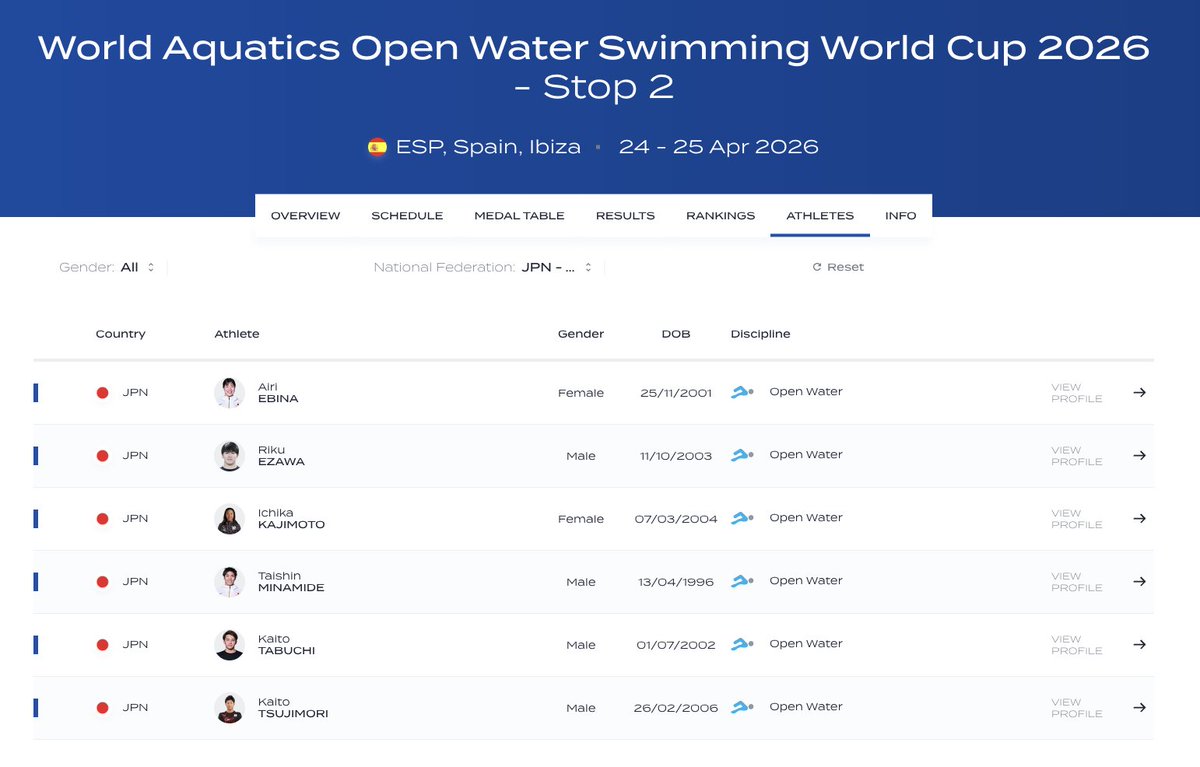Click the Spain flag icon

[x=377, y=147]
